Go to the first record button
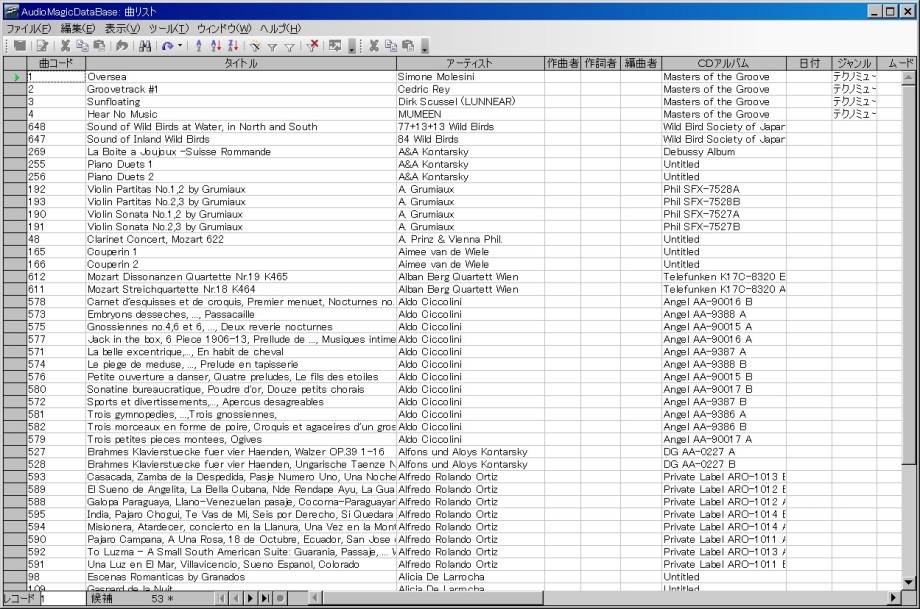Screen dimensions: 920x609 [x=221, y=598]
